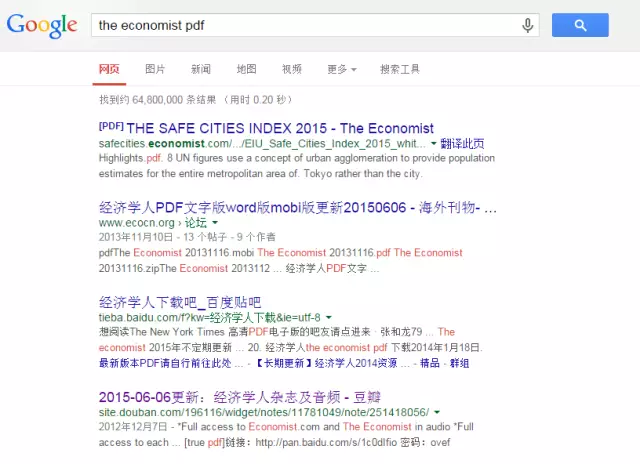Switch to the 图片 tab
The height and width of the screenshot is (464, 640).
(155, 69)
